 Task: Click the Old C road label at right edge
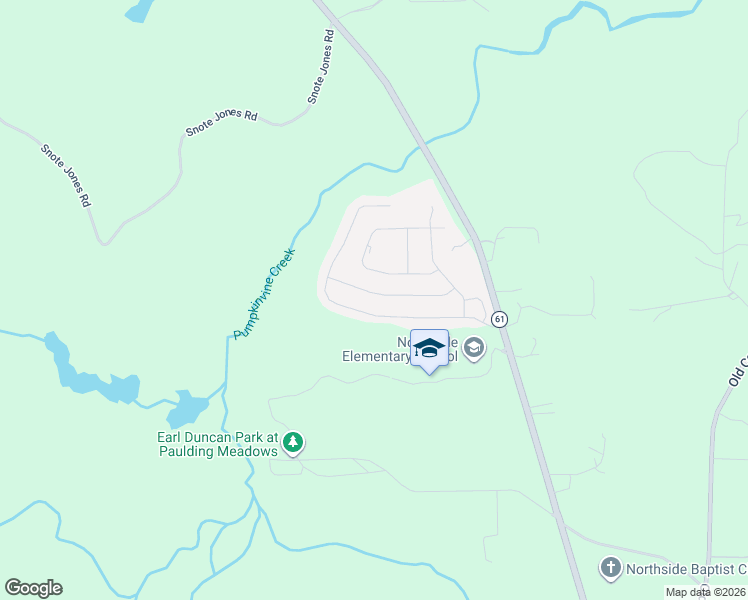point(738,371)
